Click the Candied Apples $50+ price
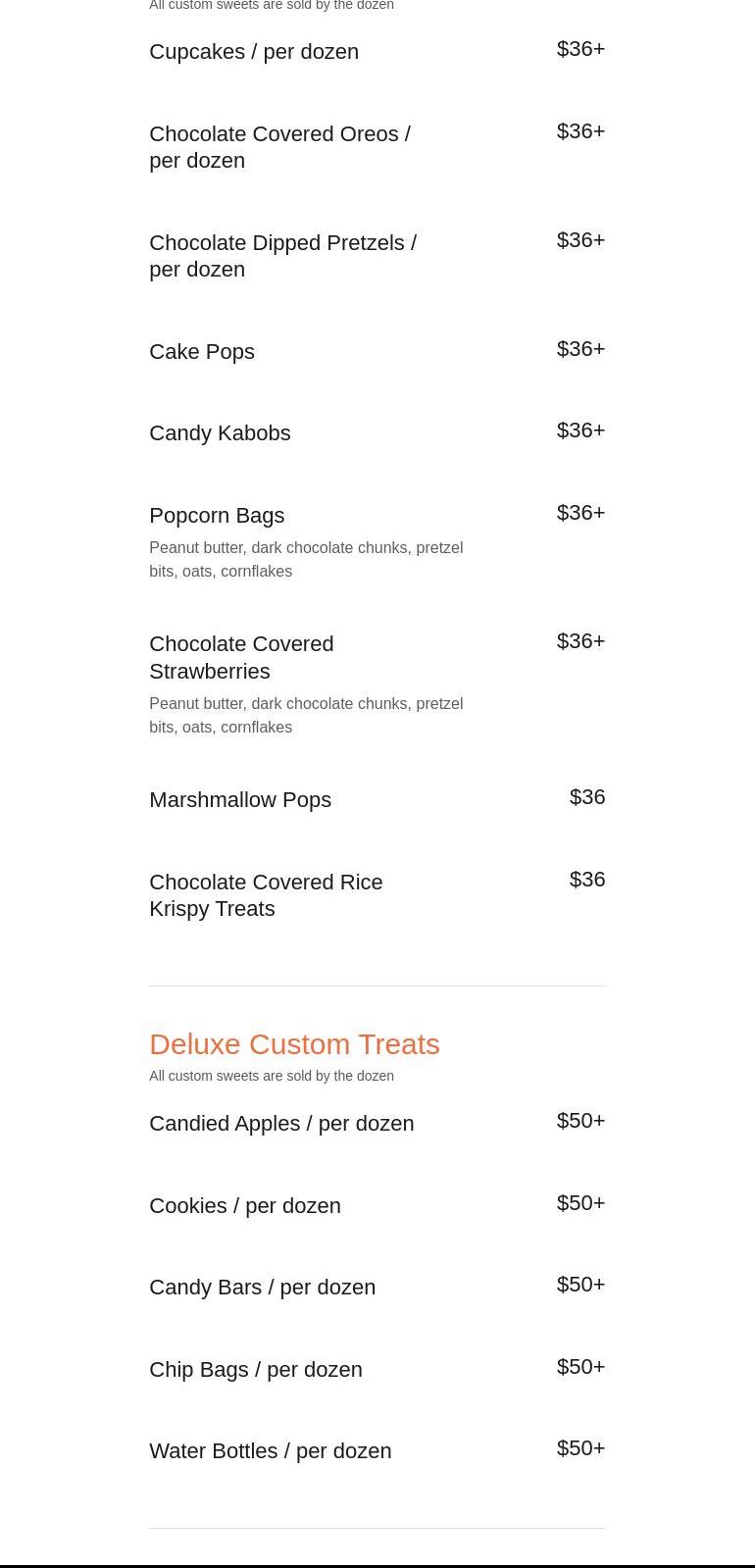755x1568 pixels. click(580, 1121)
